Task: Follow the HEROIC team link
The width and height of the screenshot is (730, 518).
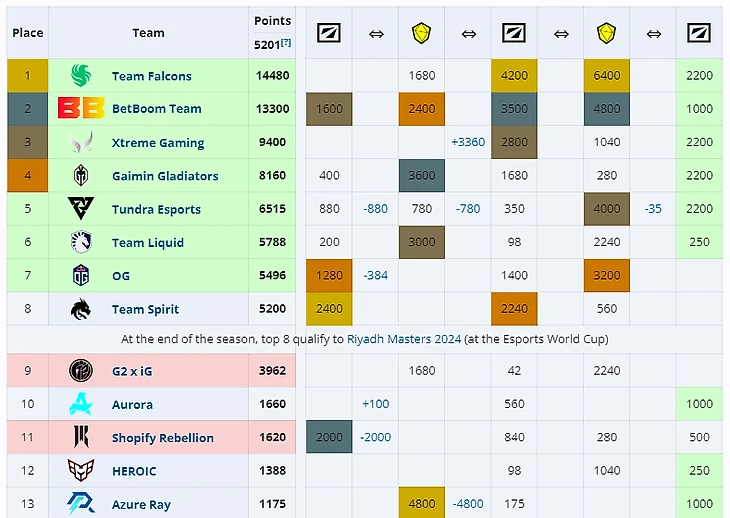Action: [x=134, y=471]
